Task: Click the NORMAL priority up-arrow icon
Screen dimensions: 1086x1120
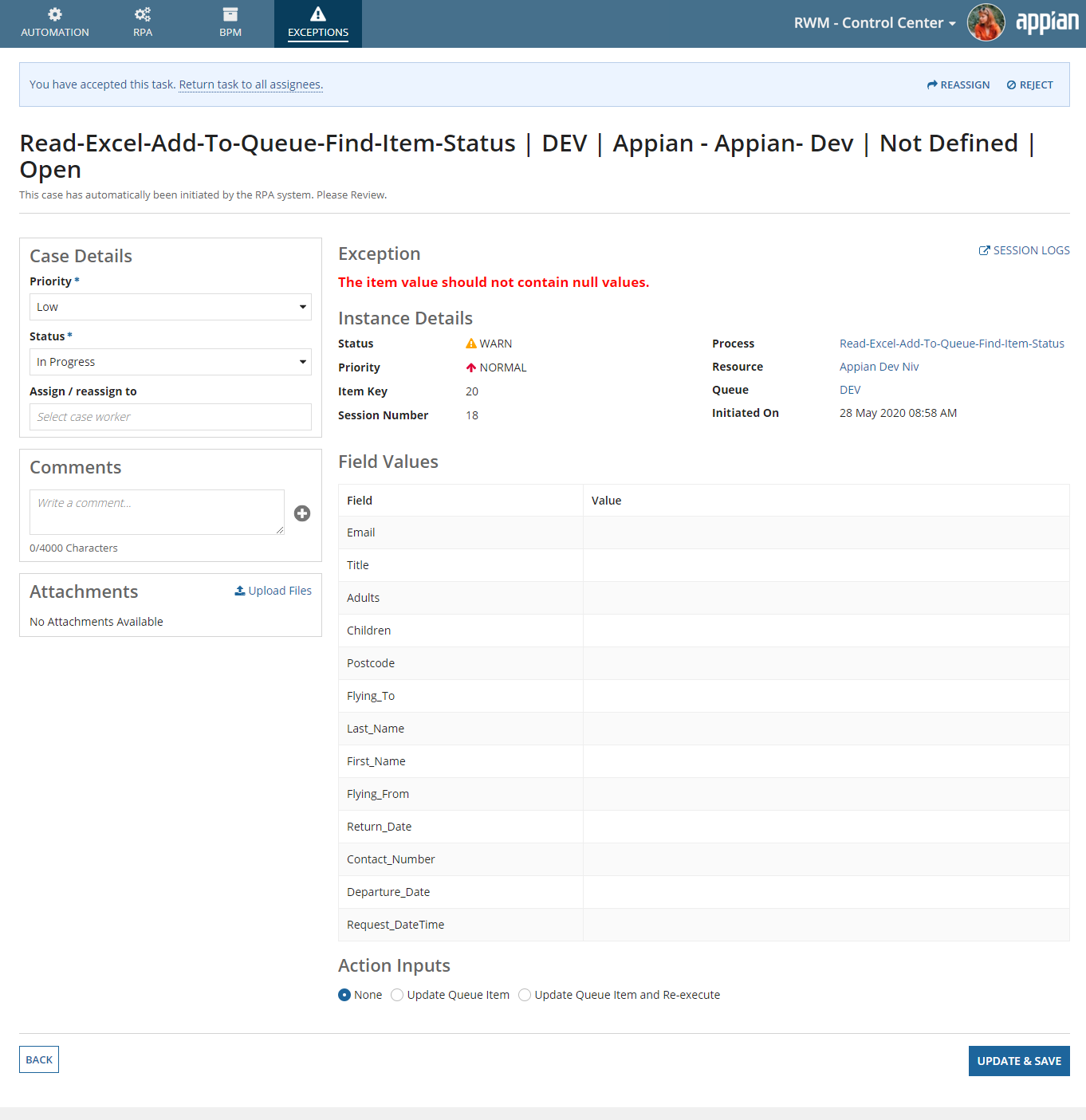Action: pyautogui.click(x=471, y=367)
